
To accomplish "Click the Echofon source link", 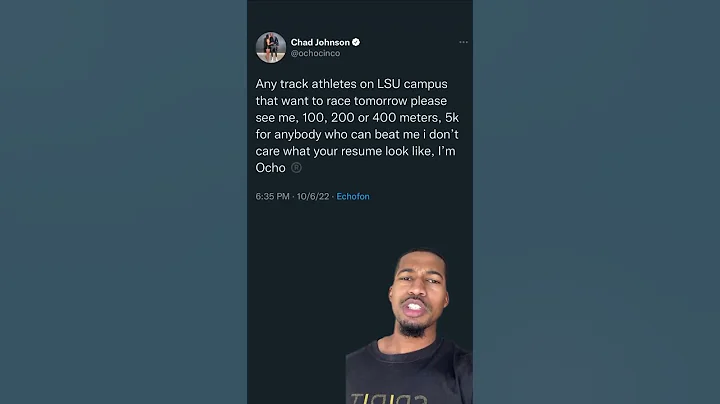I will point(353,197).
